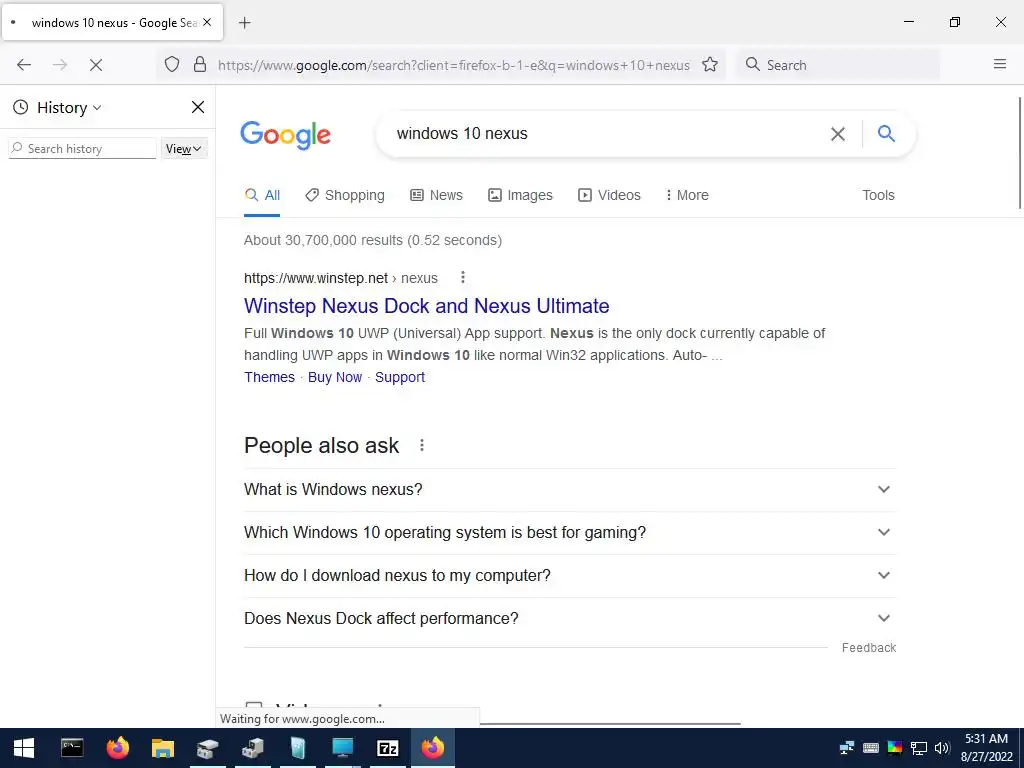Click winstep.net result URL breadcrumb
Screen dimensions: 1024x768
(341, 278)
